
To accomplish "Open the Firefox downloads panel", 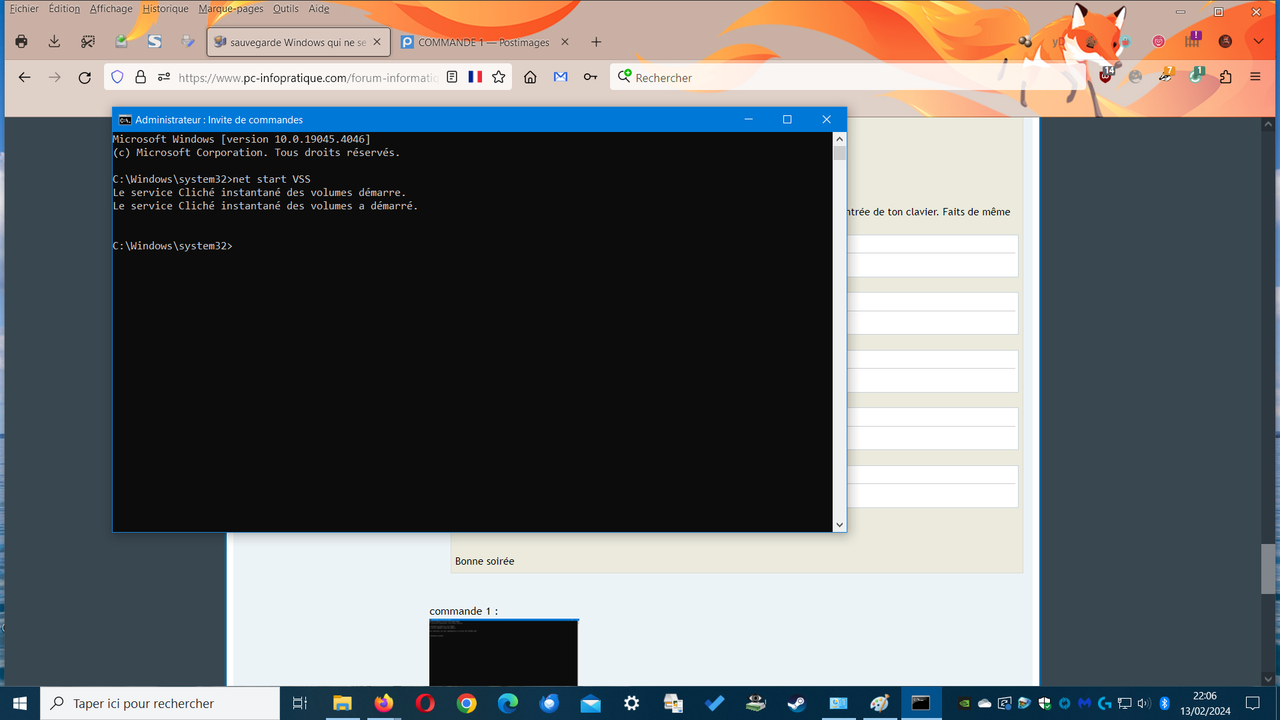I will [55, 42].
